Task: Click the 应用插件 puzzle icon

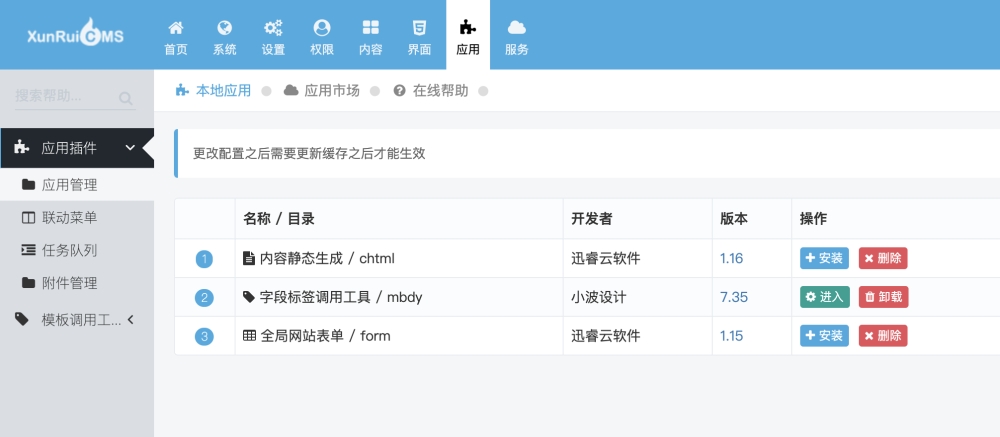Action: [x=22, y=147]
